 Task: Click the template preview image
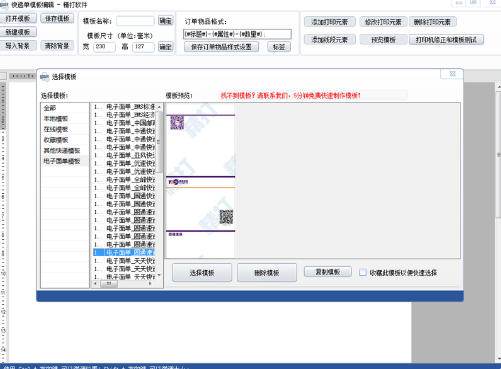pyautogui.click(x=201, y=180)
